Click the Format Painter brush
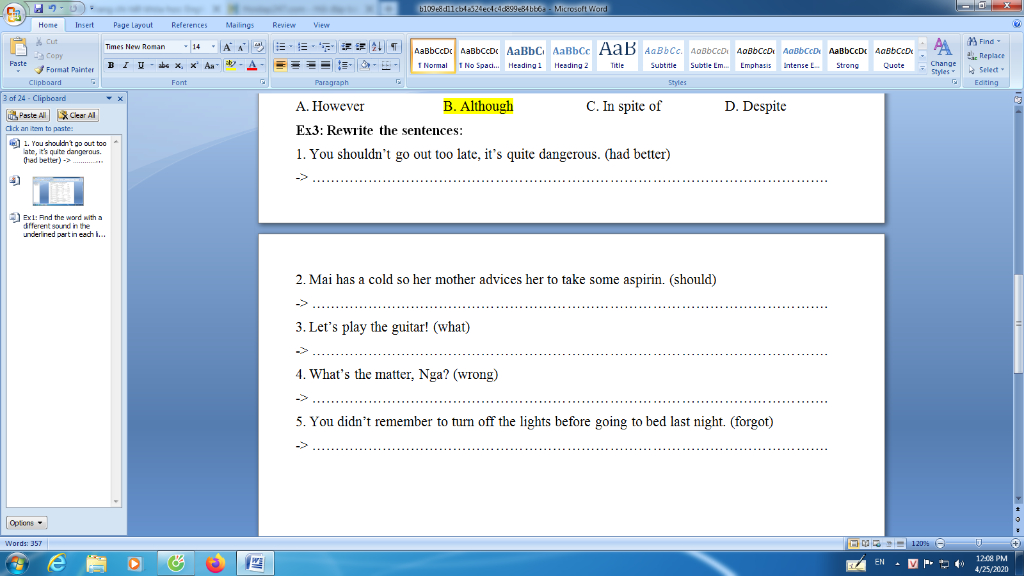This screenshot has width=1024, height=576. (39, 69)
